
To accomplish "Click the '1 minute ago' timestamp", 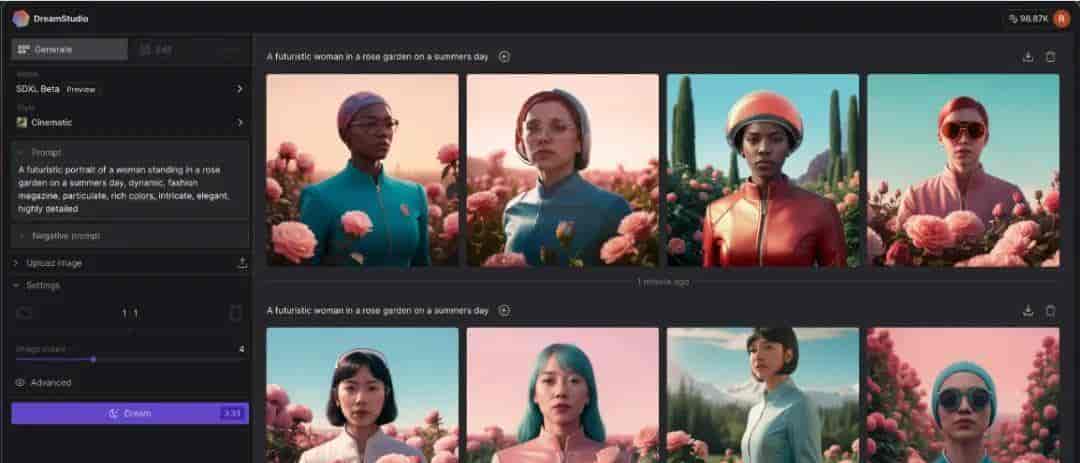I will click(x=662, y=282).
